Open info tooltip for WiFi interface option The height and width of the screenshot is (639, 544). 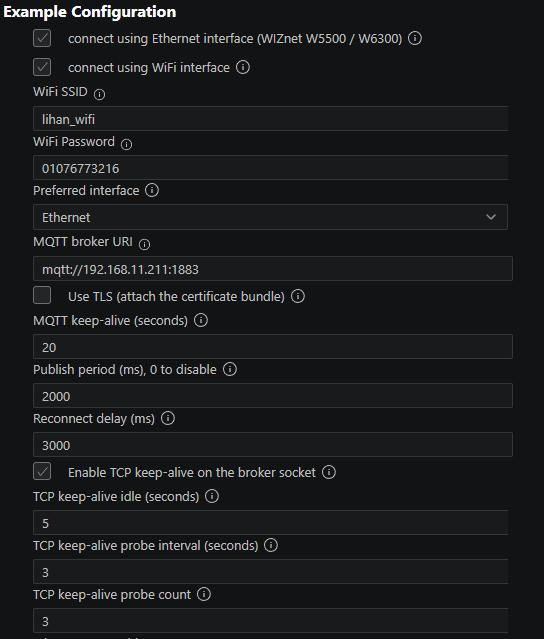[243, 67]
